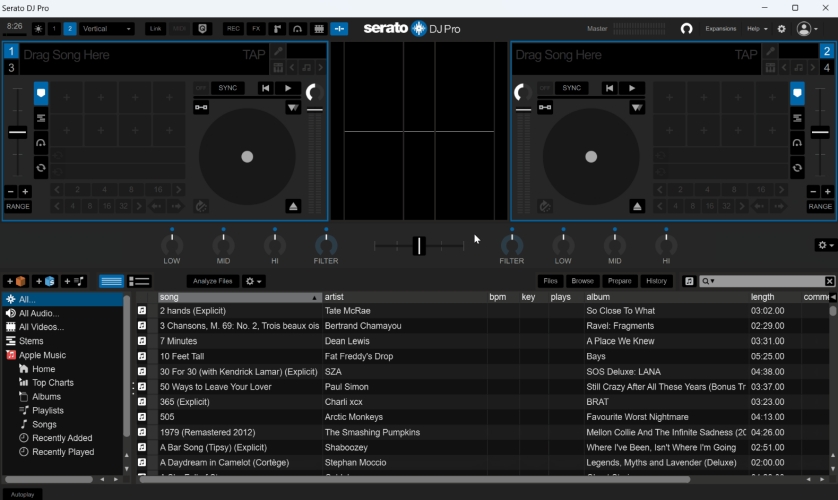
Task: Click deck 1 RANGE button
Action: 18,206
